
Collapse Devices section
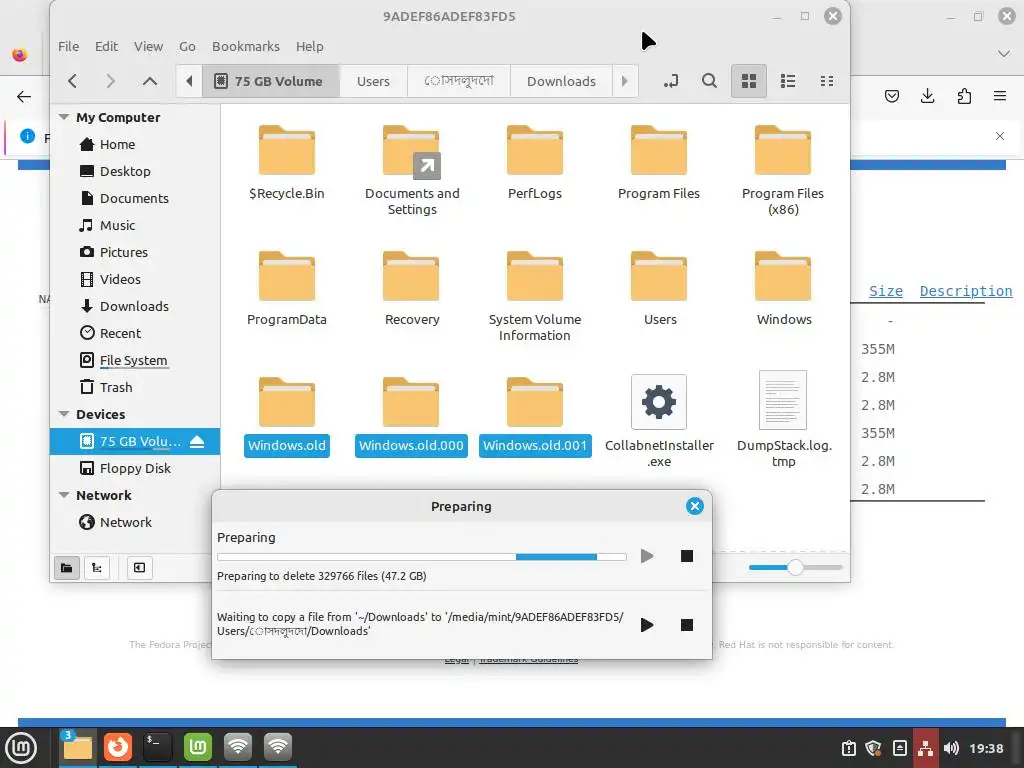[x=64, y=414]
